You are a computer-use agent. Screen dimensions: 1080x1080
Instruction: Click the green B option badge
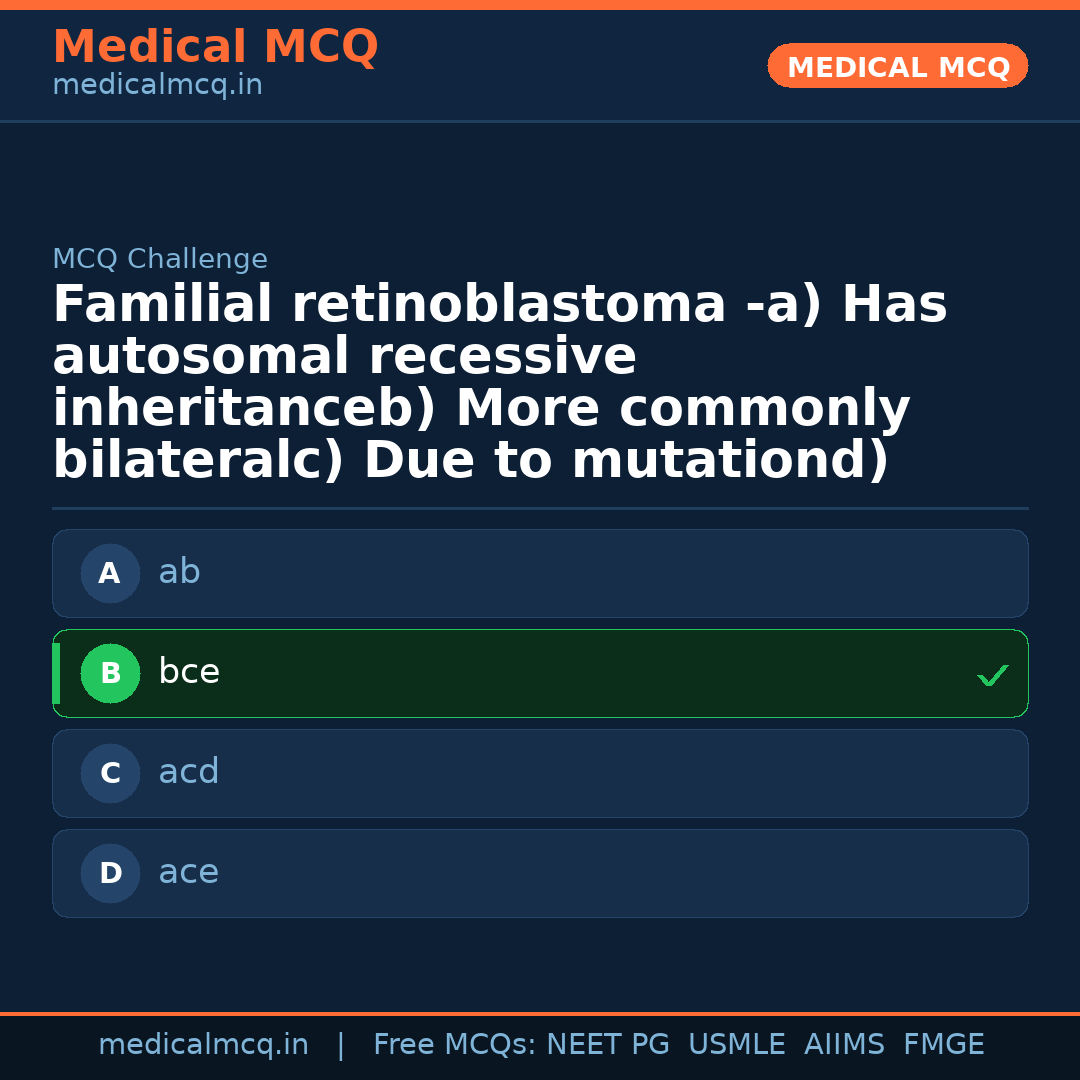point(110,673)
